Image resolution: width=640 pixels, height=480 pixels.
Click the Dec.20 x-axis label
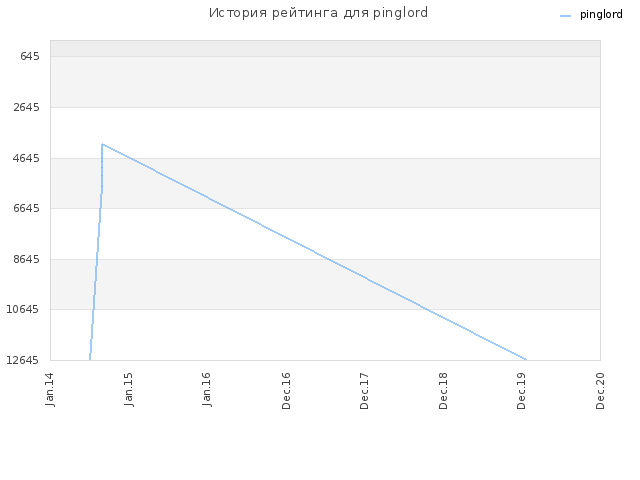(x=600, y=391)
